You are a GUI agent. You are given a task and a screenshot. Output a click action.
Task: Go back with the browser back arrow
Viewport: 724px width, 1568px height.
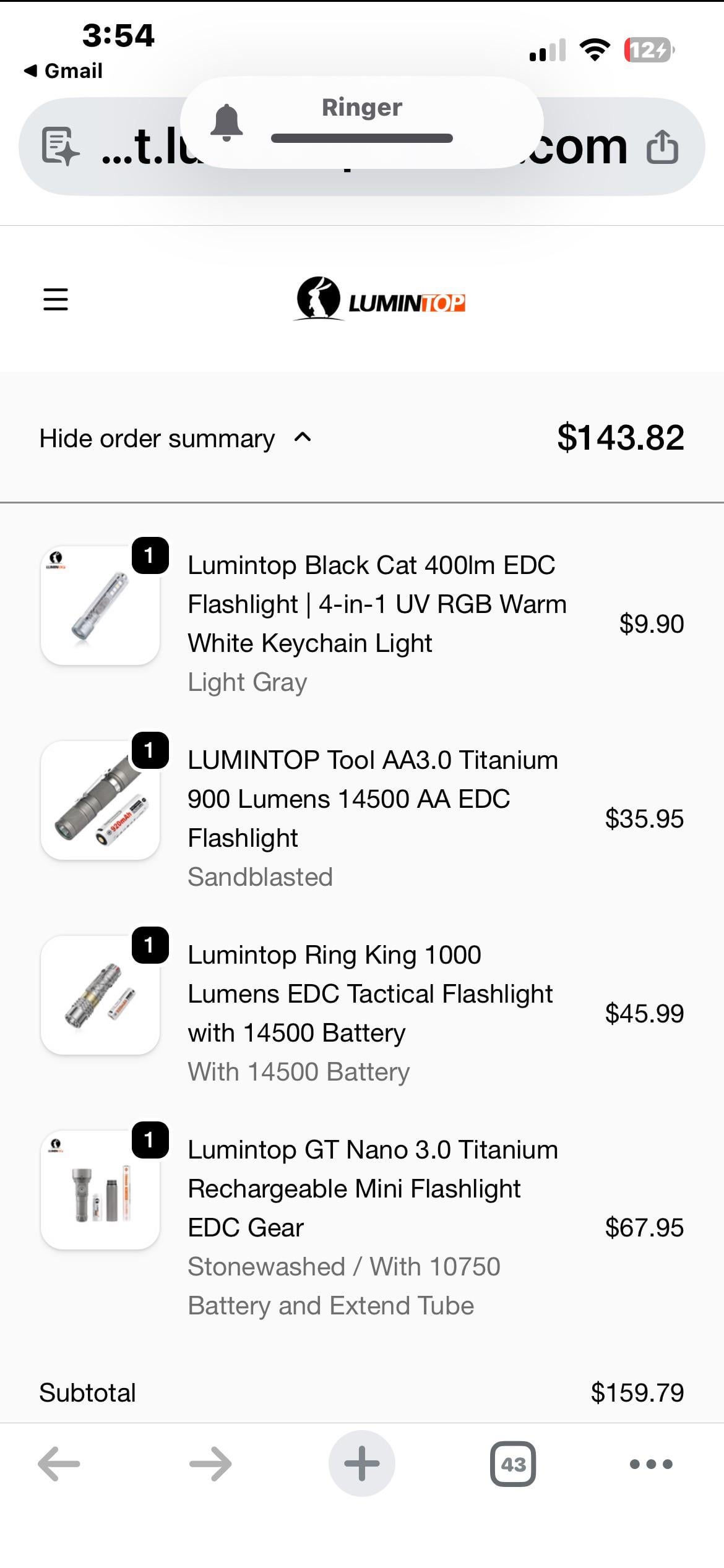[59, 1463]
